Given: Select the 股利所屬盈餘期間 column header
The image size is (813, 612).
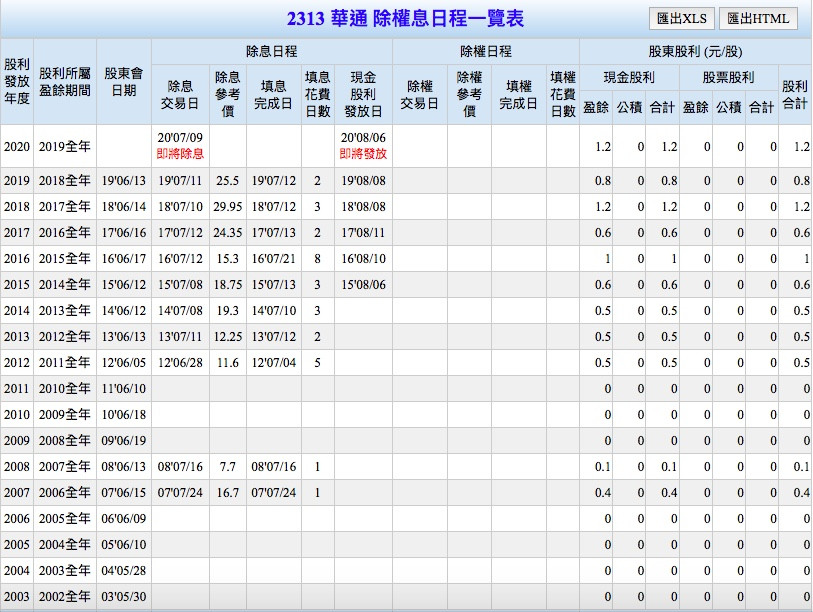Looking at the screenshot, I should (x=65, y=81).
